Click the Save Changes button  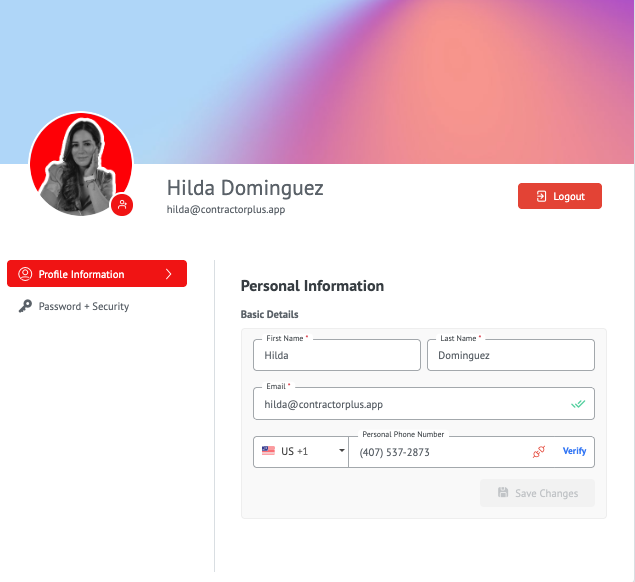[537, 493]
